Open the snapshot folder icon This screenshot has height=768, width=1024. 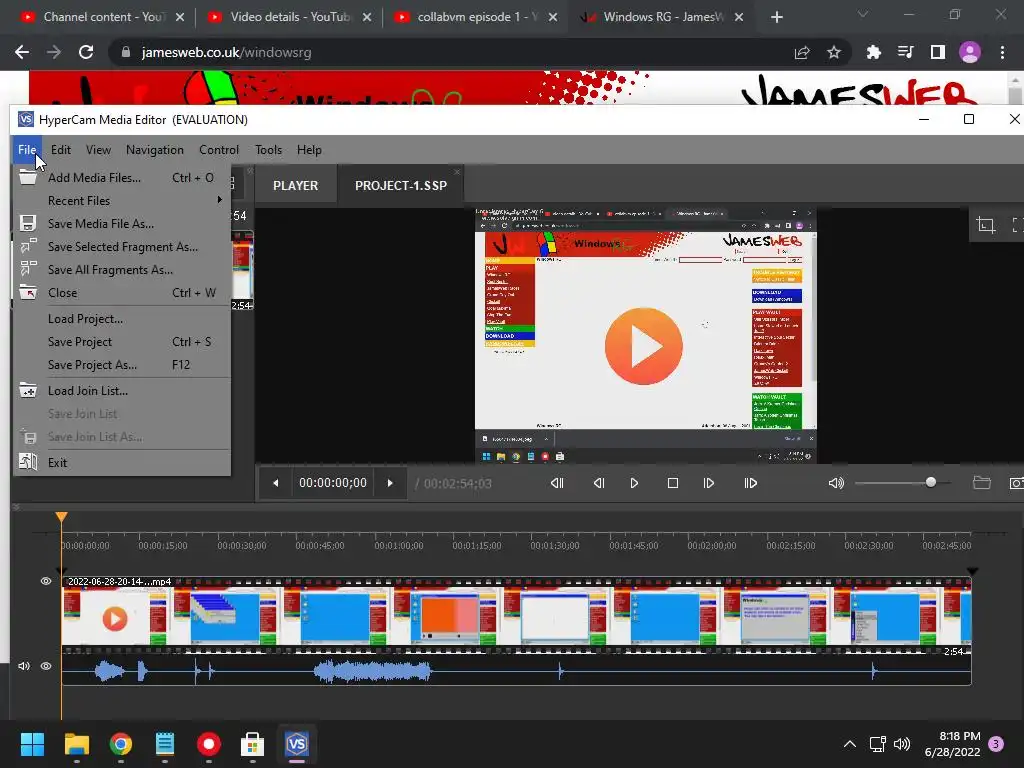coord(982,483)
